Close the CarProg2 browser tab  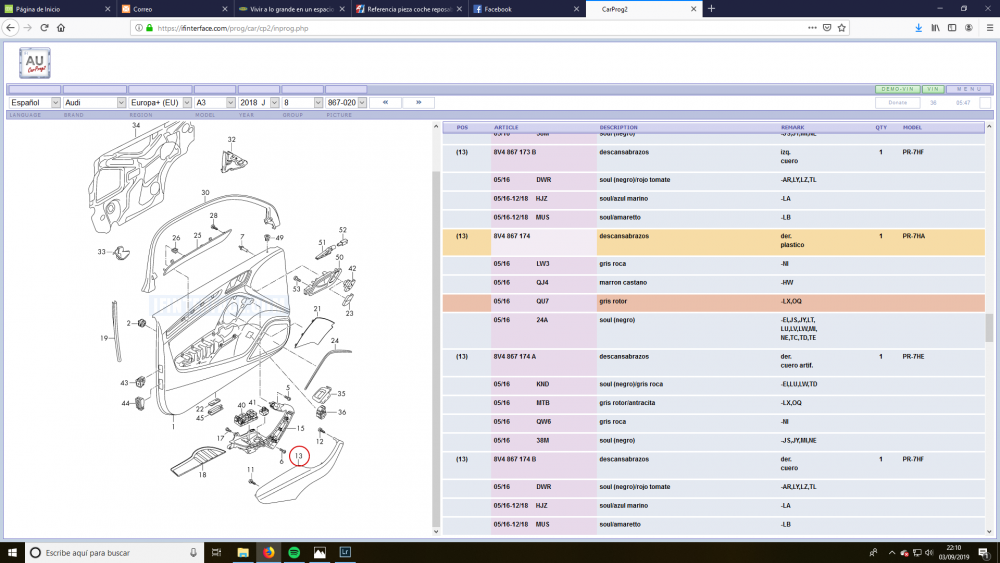pos(694,9)
